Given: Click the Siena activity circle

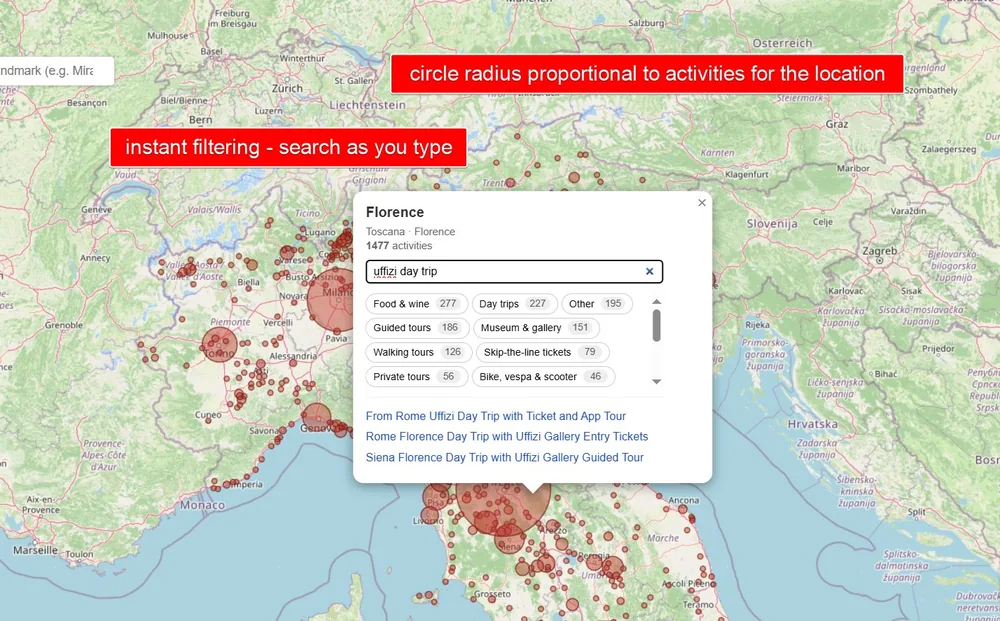Looking at the screenshot, I should click(x=510, y=539).
